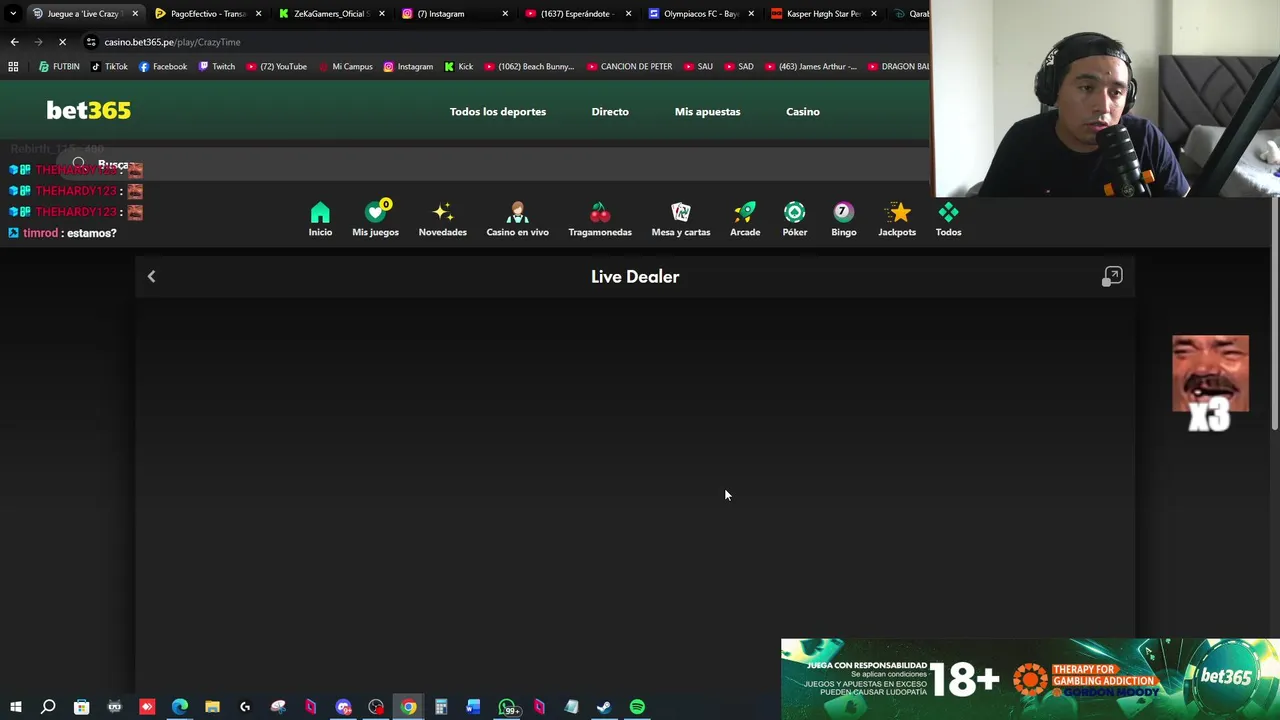Open Todos los deportes section

[498, 112]
